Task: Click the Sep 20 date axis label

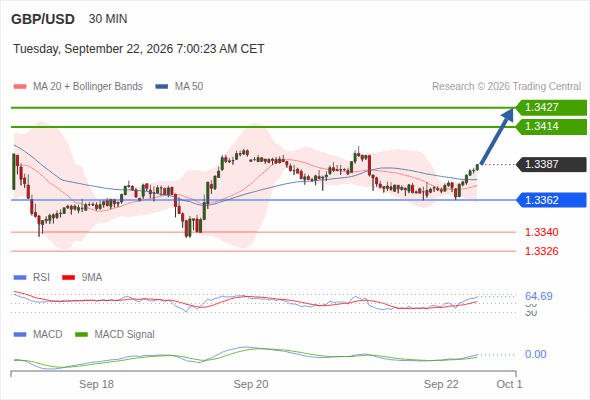Action: click(x=251, y=384)
